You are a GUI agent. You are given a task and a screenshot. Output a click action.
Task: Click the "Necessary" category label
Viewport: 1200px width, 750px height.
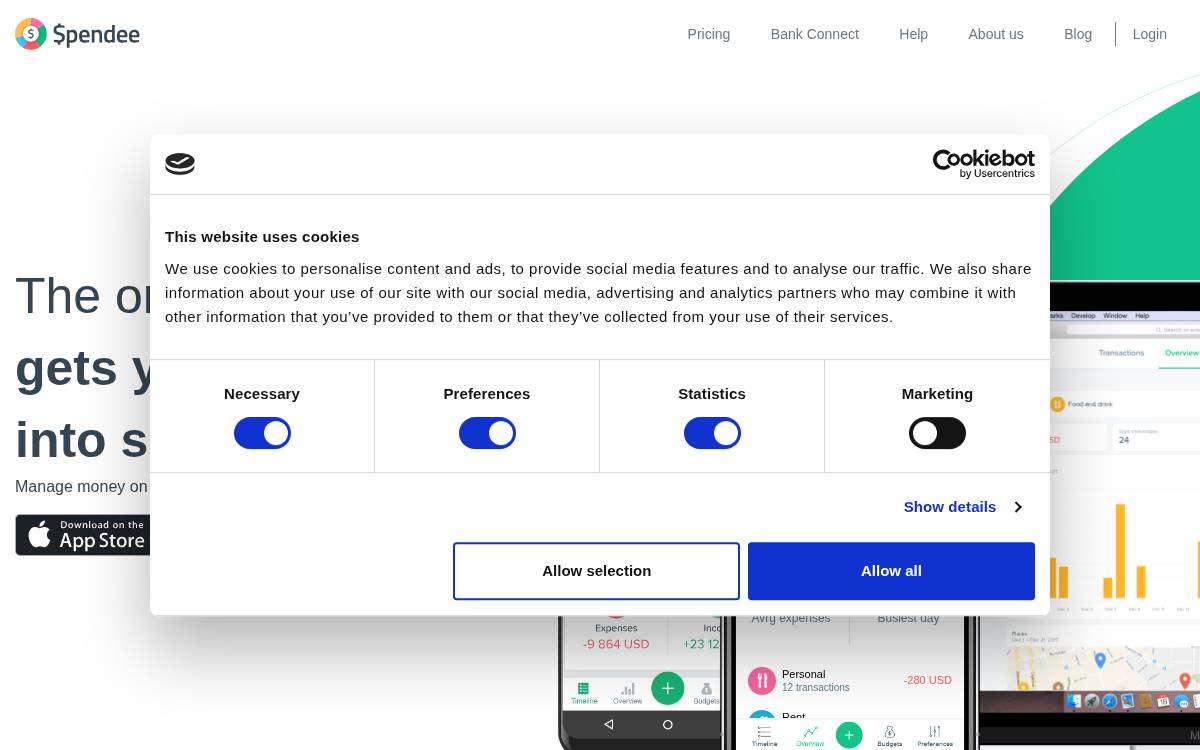click(262, 394)
